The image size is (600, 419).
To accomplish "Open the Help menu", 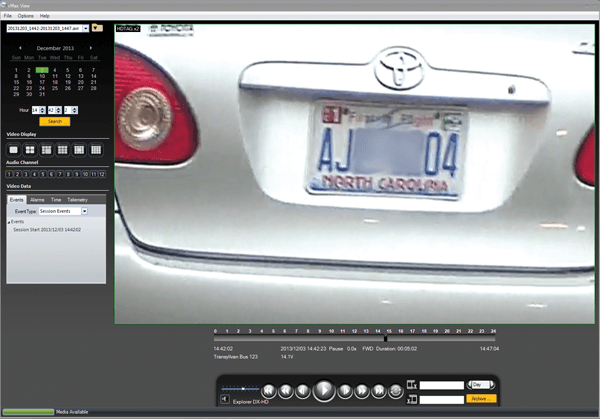I will (45, 16).
